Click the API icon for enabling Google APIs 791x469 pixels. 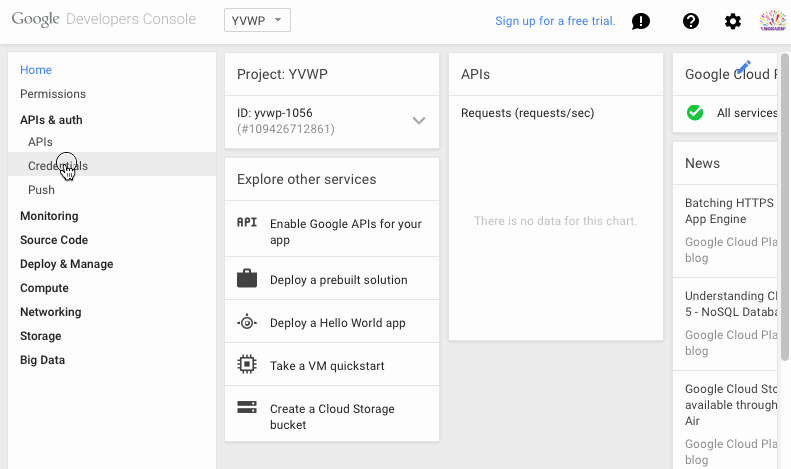(247, 222)
